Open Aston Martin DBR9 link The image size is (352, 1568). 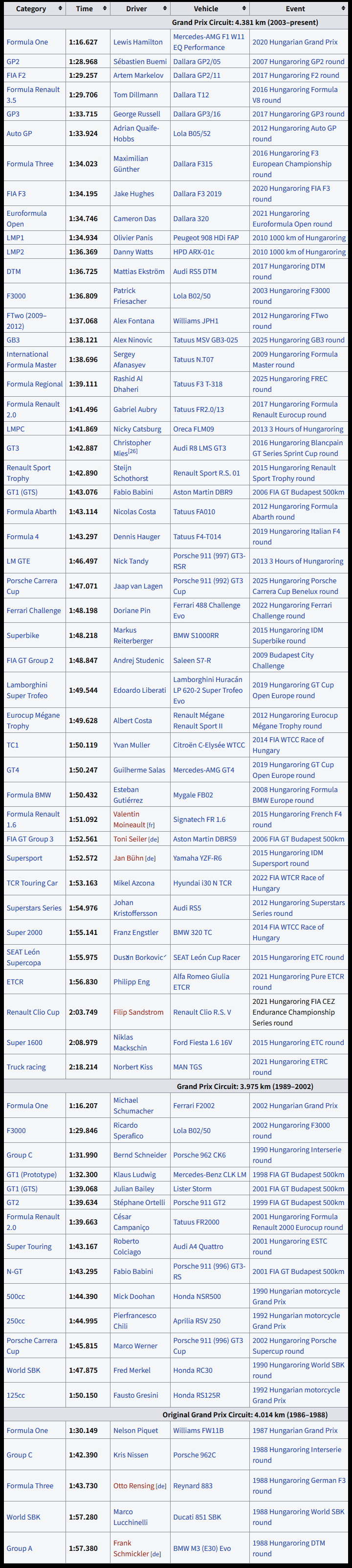point(202,492)
